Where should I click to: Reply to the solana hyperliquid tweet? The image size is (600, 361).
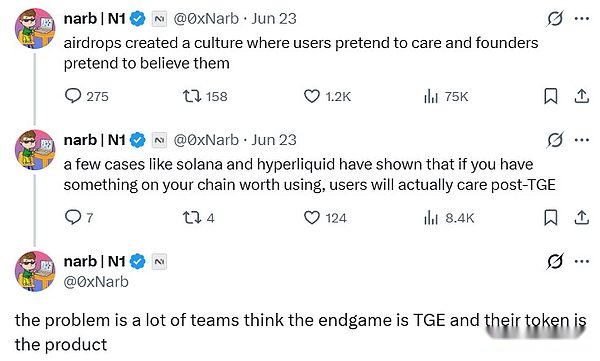click(73, 217)
